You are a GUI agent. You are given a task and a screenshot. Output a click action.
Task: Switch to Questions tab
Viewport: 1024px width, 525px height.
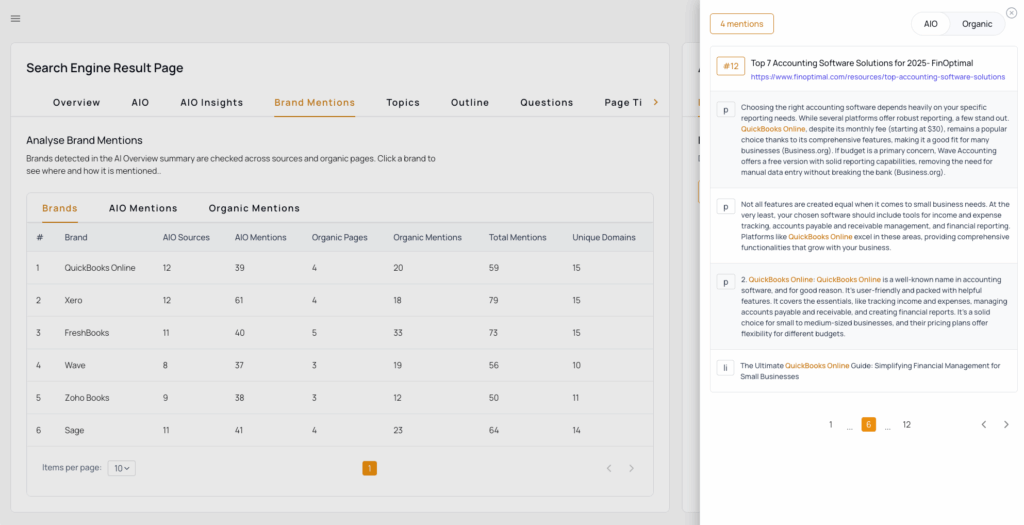coord(547,103)
